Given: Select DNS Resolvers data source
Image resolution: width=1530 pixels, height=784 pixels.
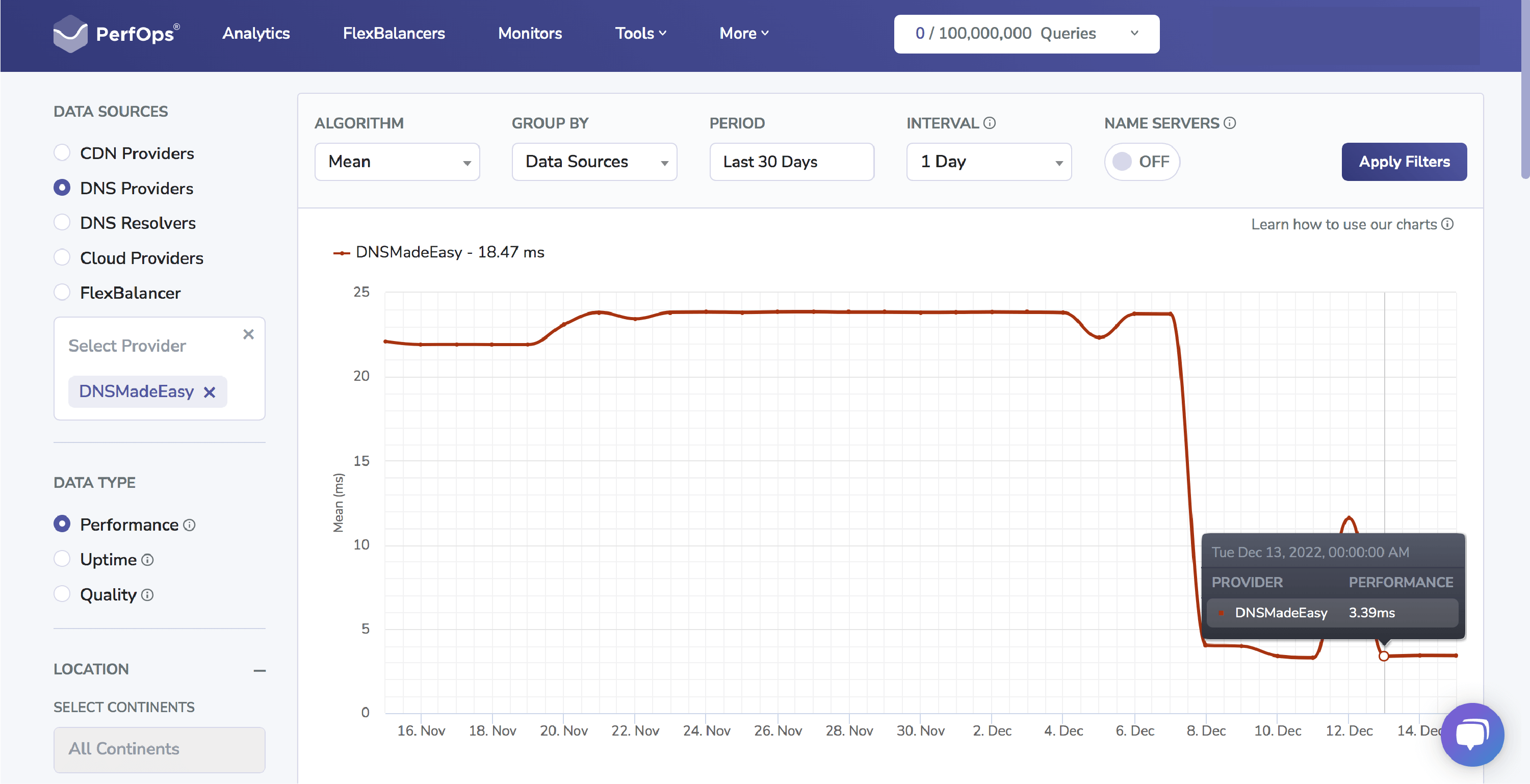Looking at the screenshot, I should coord(62,222).
